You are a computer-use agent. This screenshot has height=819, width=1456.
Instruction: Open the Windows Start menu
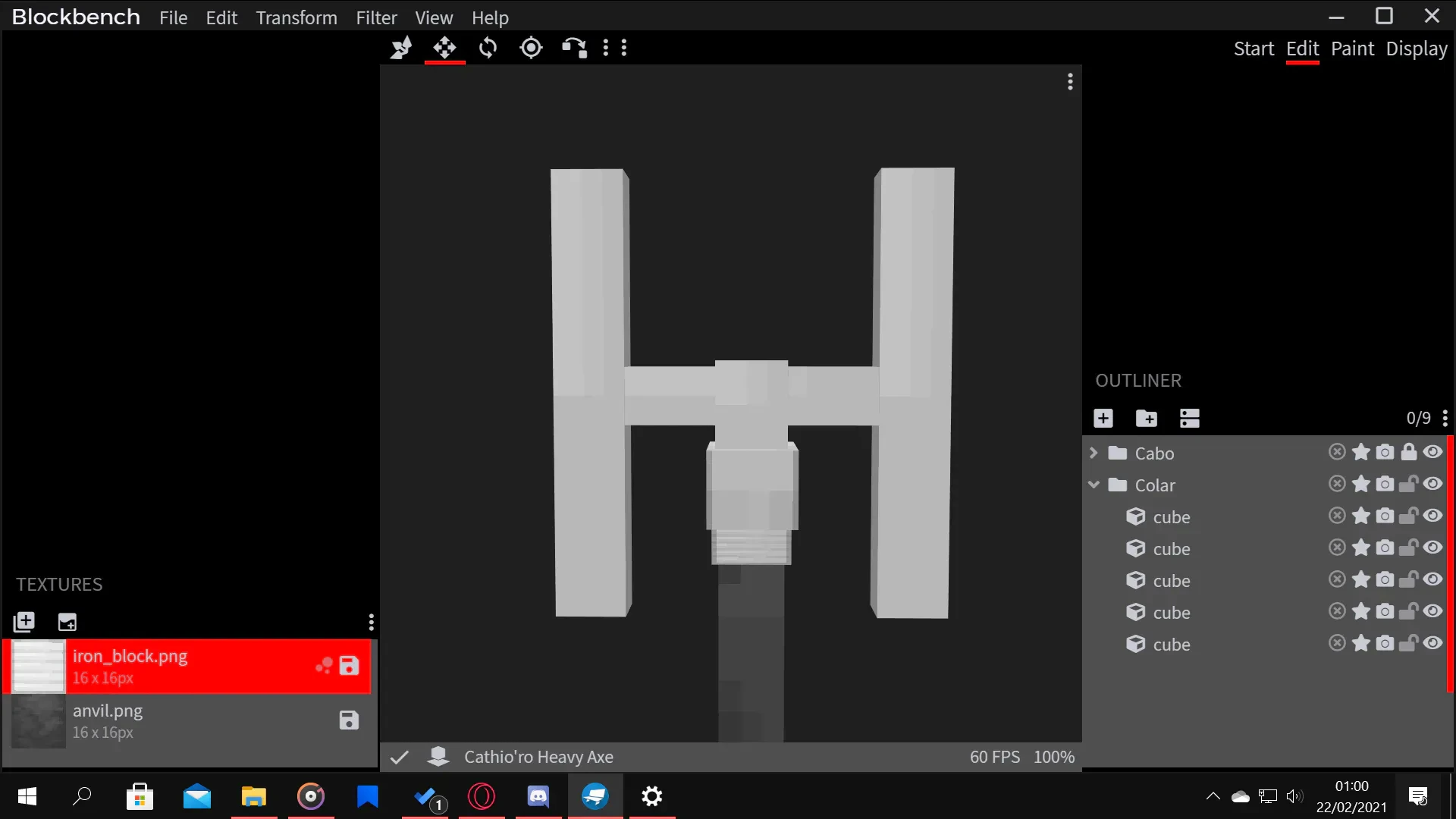pos(27,796)
